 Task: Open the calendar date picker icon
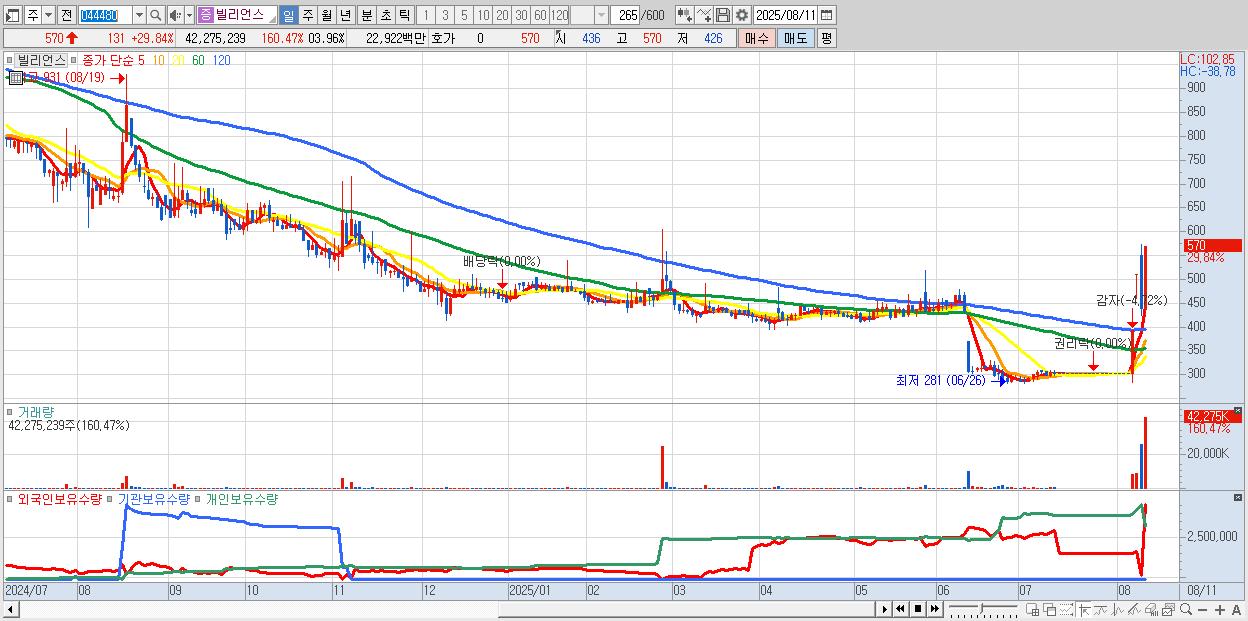(x=827, y=15)
